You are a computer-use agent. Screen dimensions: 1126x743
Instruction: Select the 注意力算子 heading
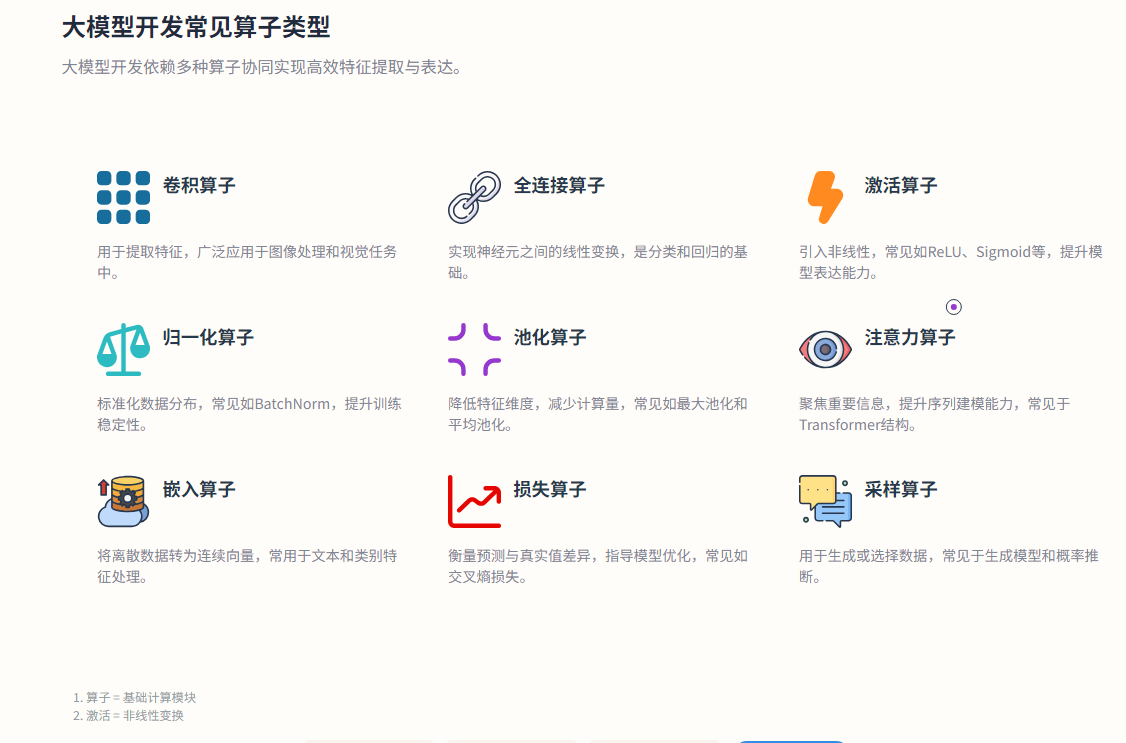tap(910, 337)
